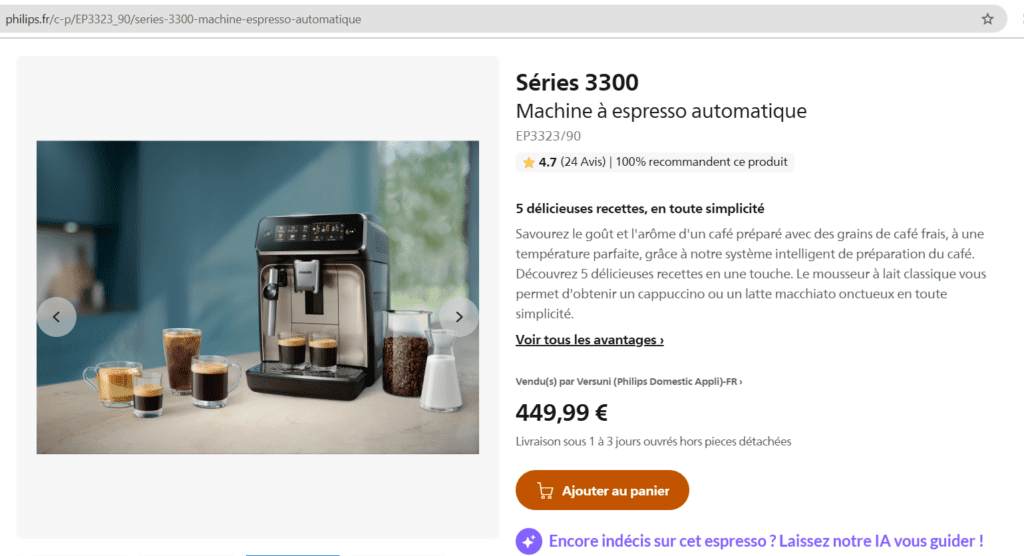Click the philips.fr address bar URL
This screenshot has height=556, width=1024.
(183, 20)
